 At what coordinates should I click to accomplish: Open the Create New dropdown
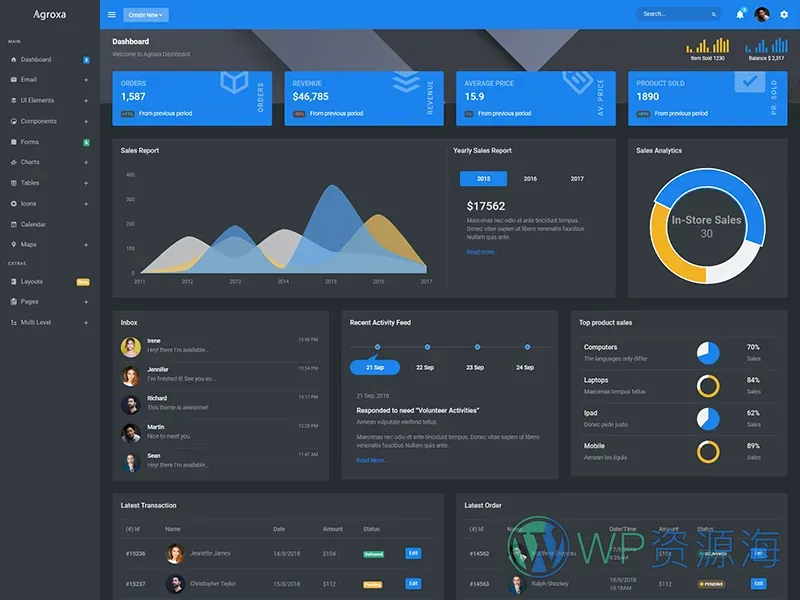point(146,15)
